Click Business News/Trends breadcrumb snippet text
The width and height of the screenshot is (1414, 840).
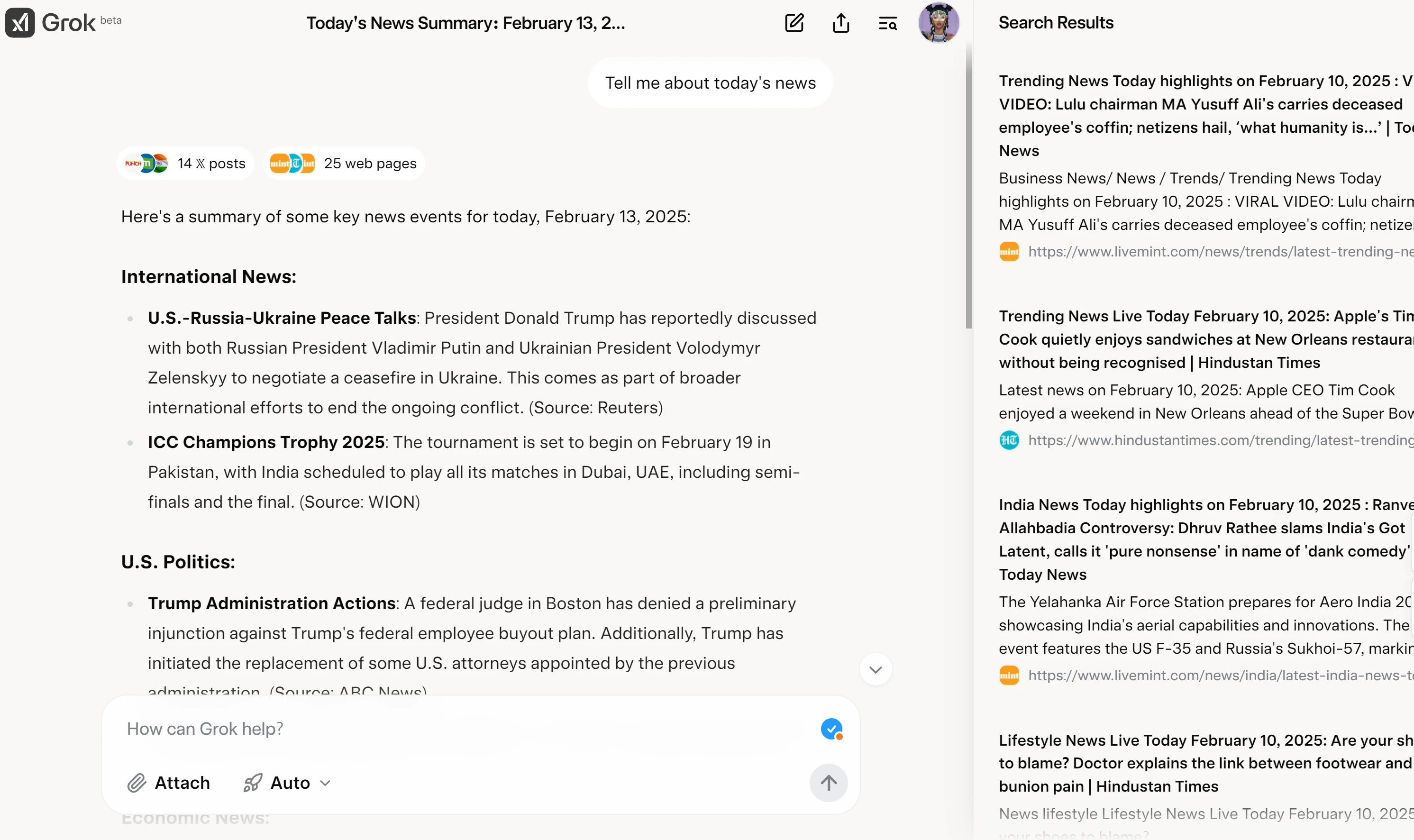1206,201
